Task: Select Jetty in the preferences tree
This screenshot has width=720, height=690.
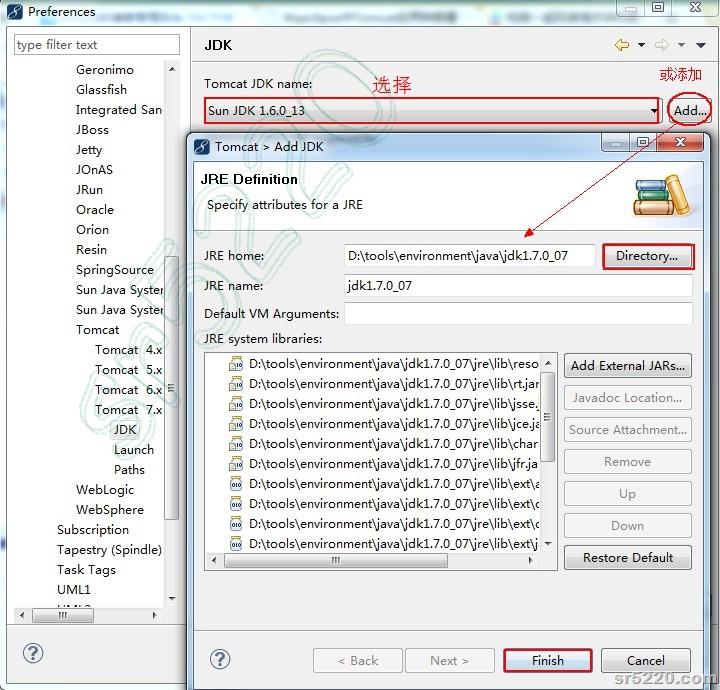Action: (89, 150)
